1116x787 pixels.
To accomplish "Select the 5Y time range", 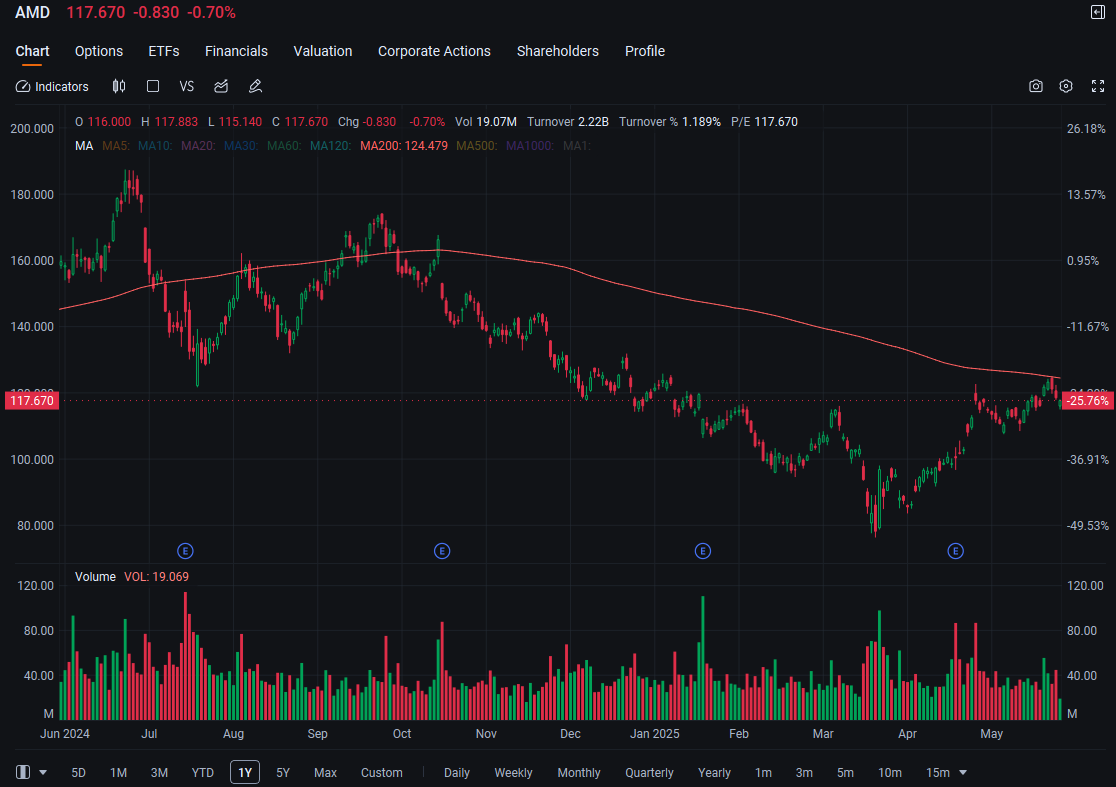I will (283, 772).
